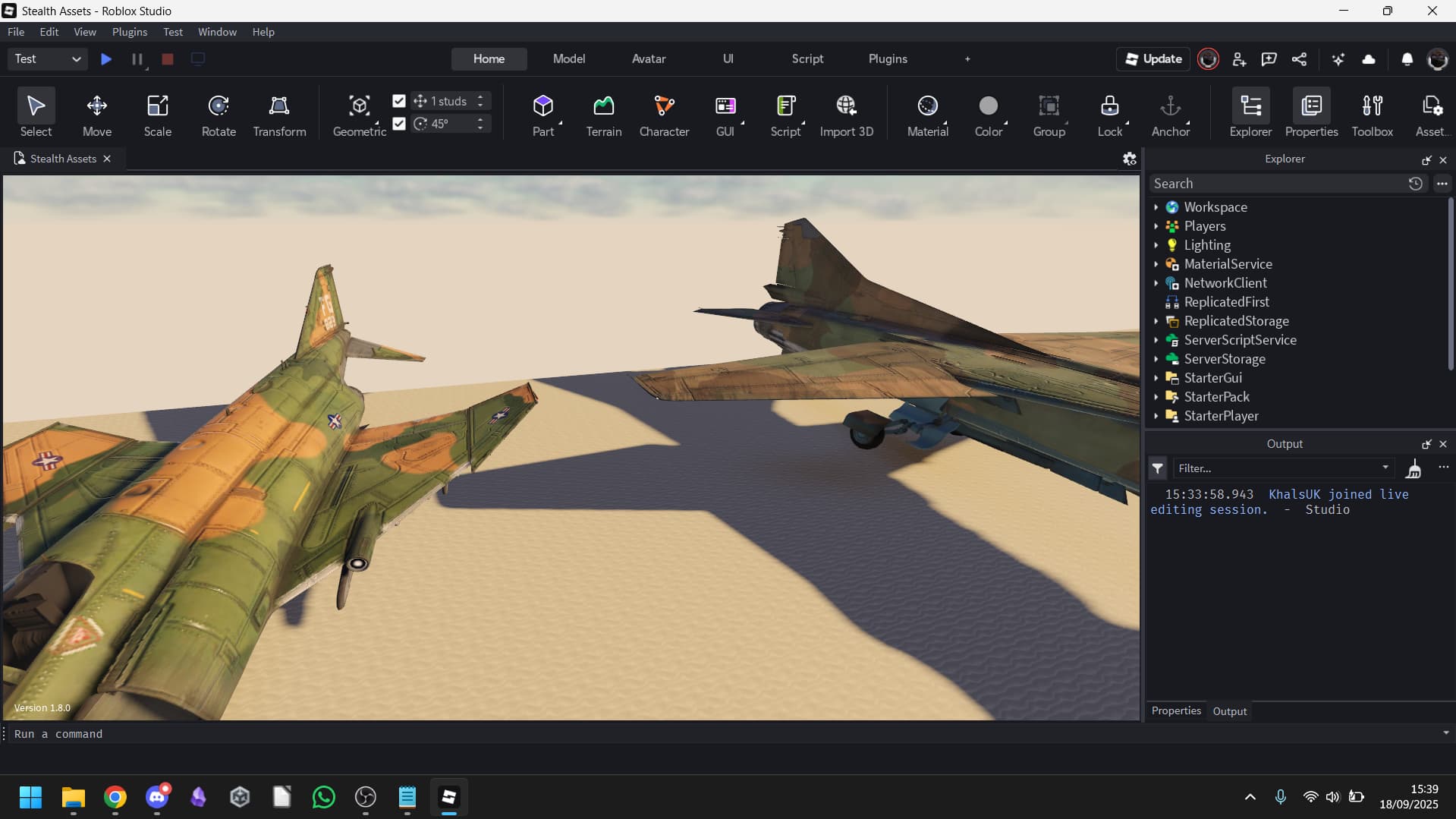This screenshot has height=819, width=1456.
Task: Stop the test session
Action: [x=168, y=59]
